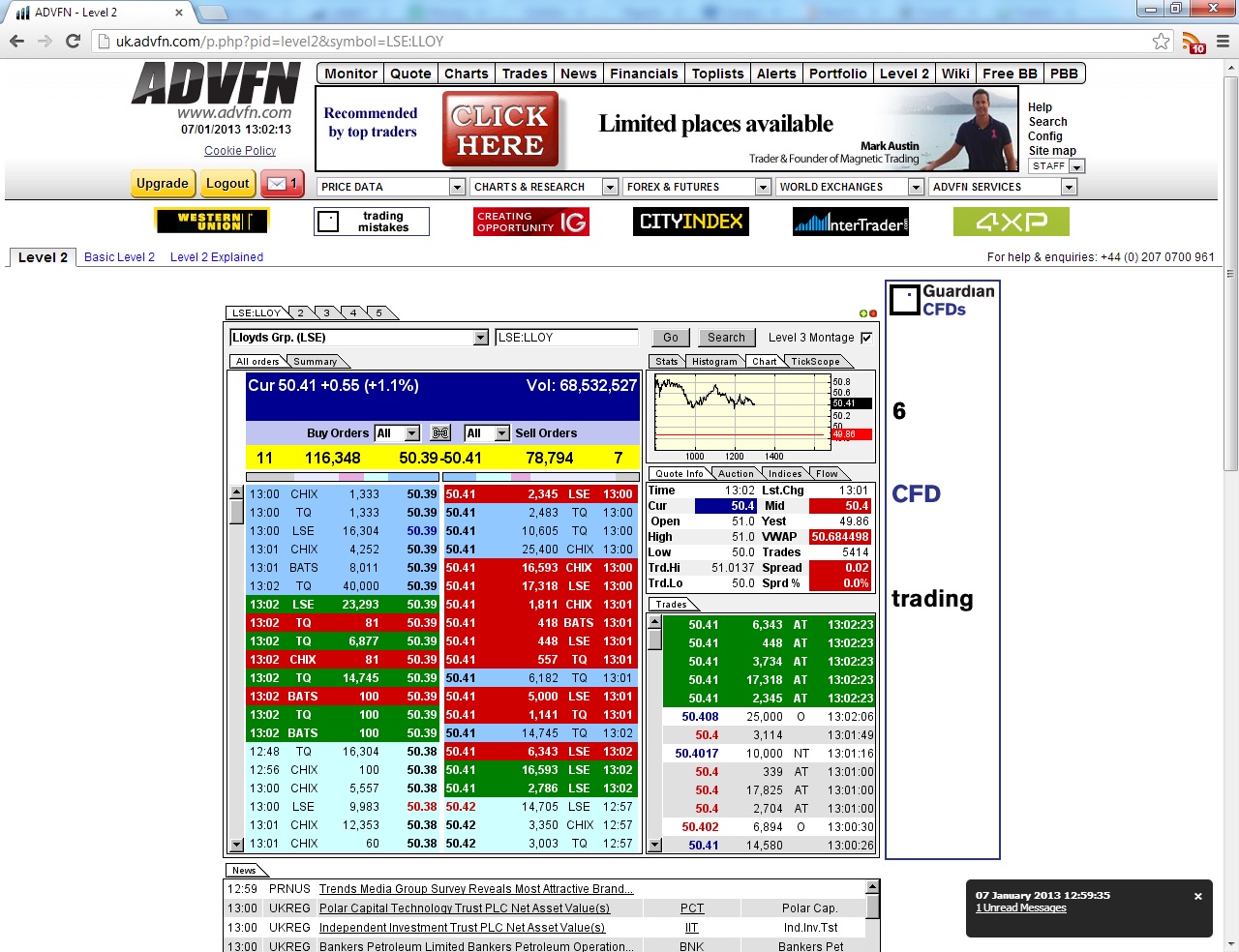1239x952 pixels.
Task: Click the browser back arrow
Action: click(x=16, y=42)
